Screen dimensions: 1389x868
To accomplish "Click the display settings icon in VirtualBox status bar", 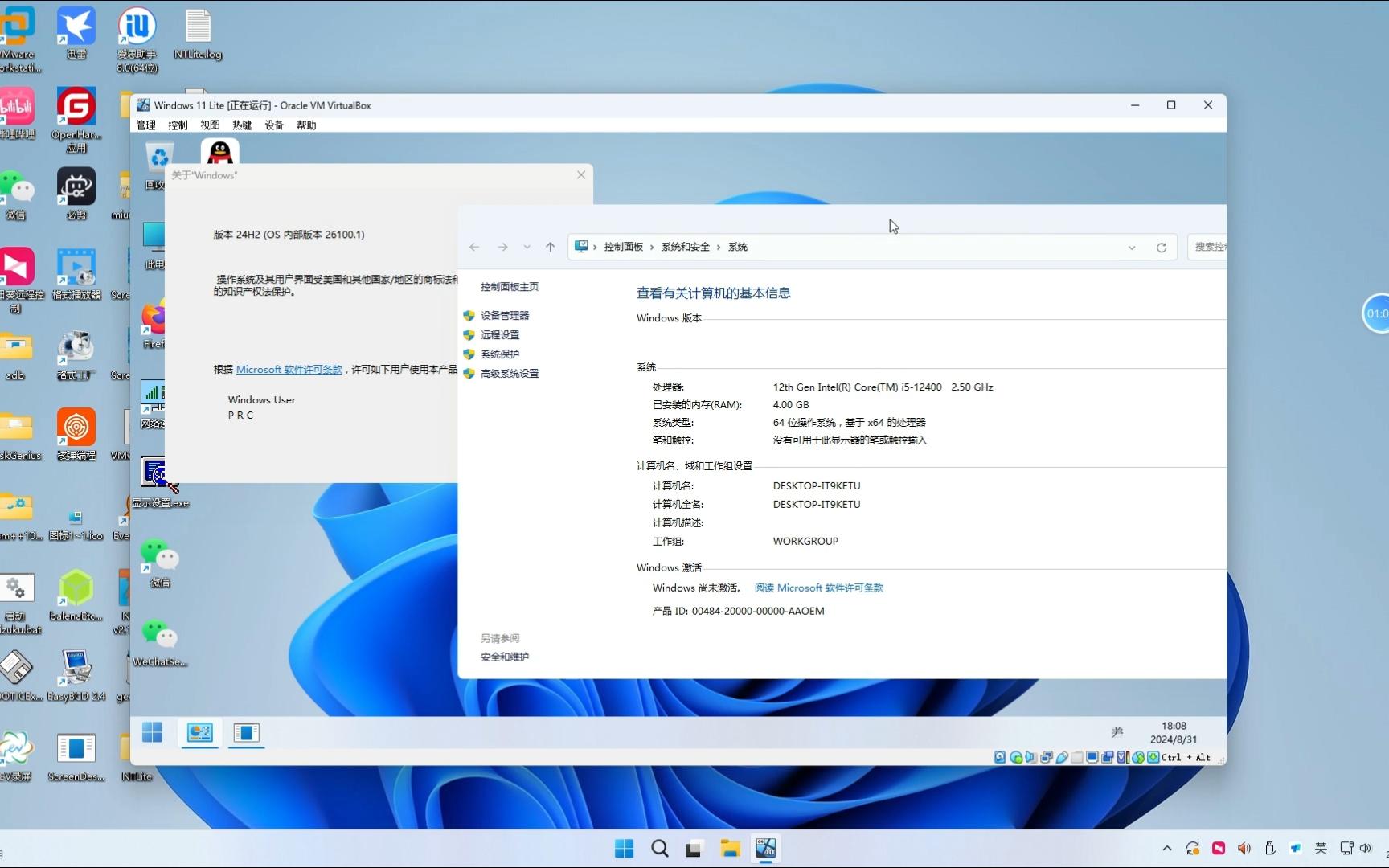I will (x=1092, y=757).
